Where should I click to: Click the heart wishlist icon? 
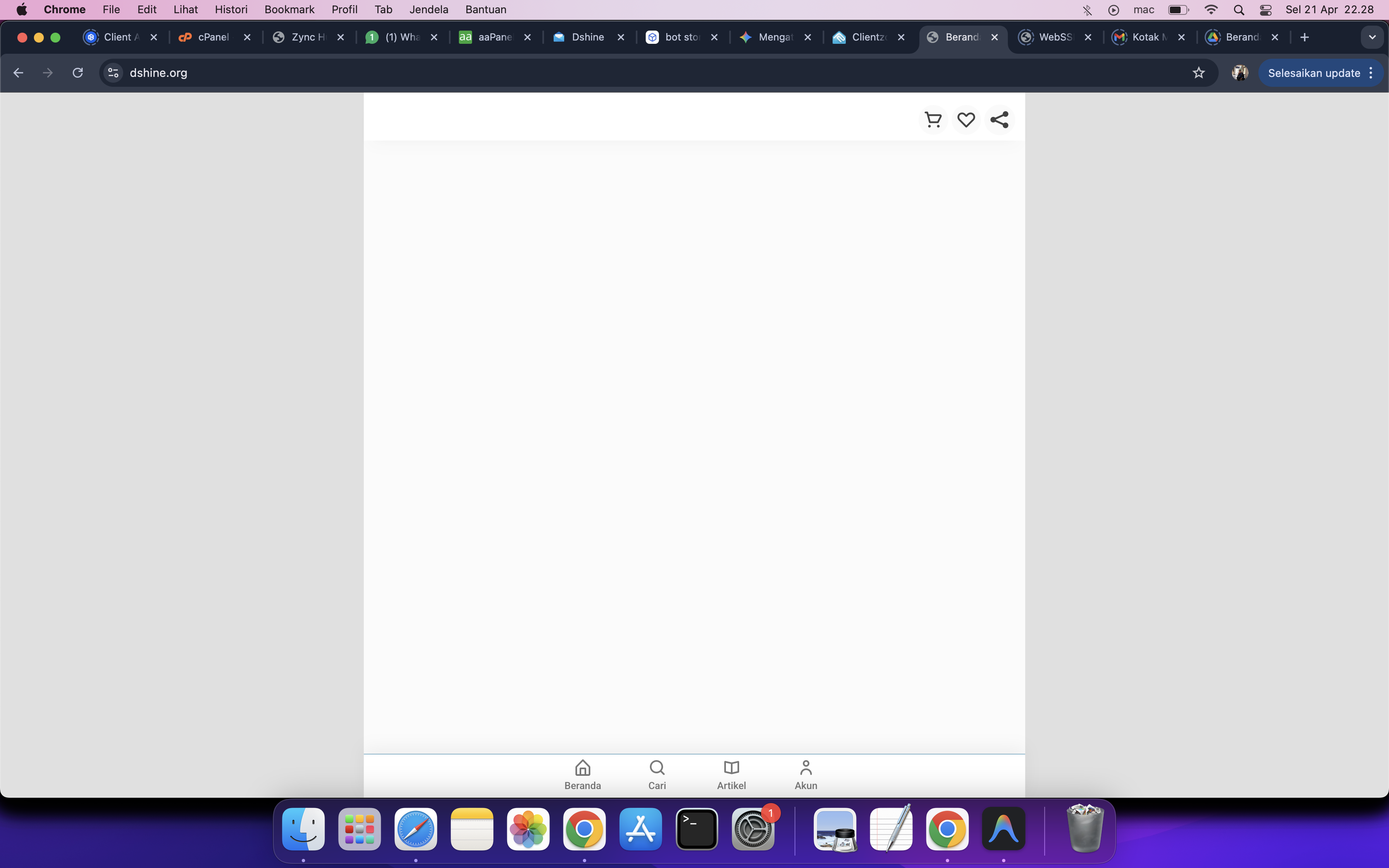click(x=966, y=119)
